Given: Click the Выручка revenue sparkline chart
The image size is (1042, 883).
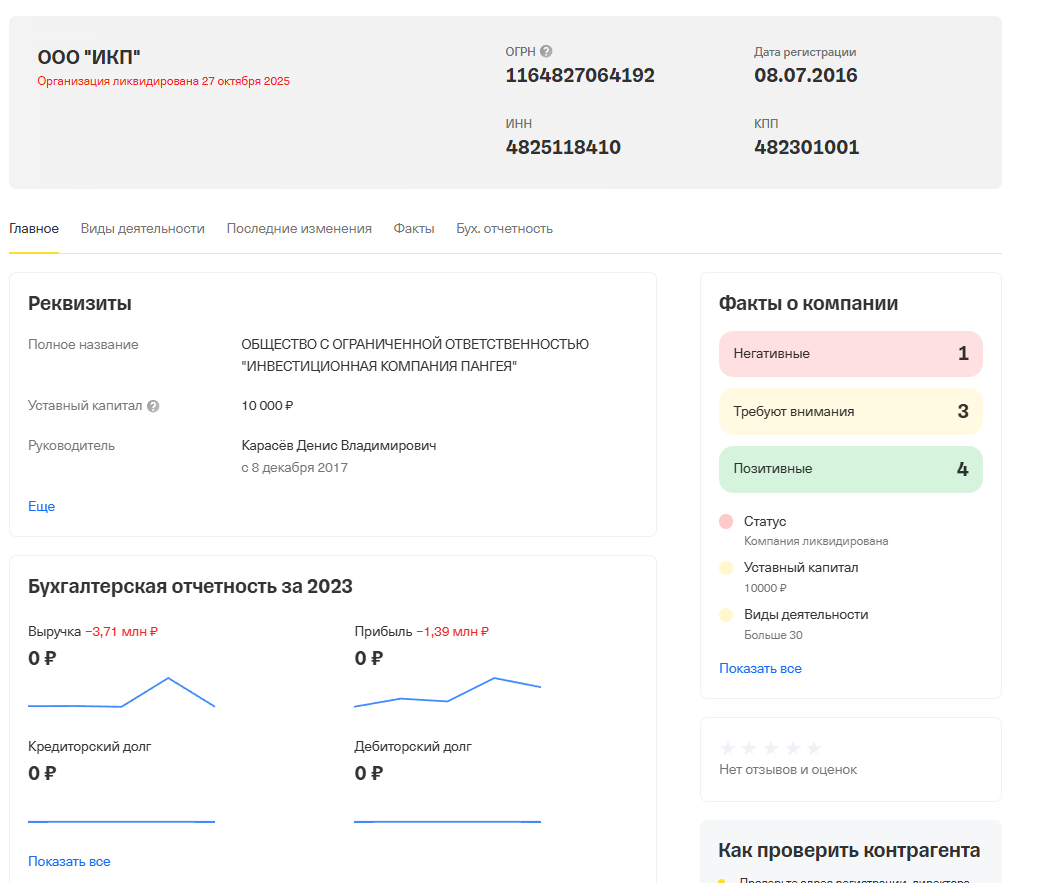Looking at the screenshot, I should coord(120,698).
